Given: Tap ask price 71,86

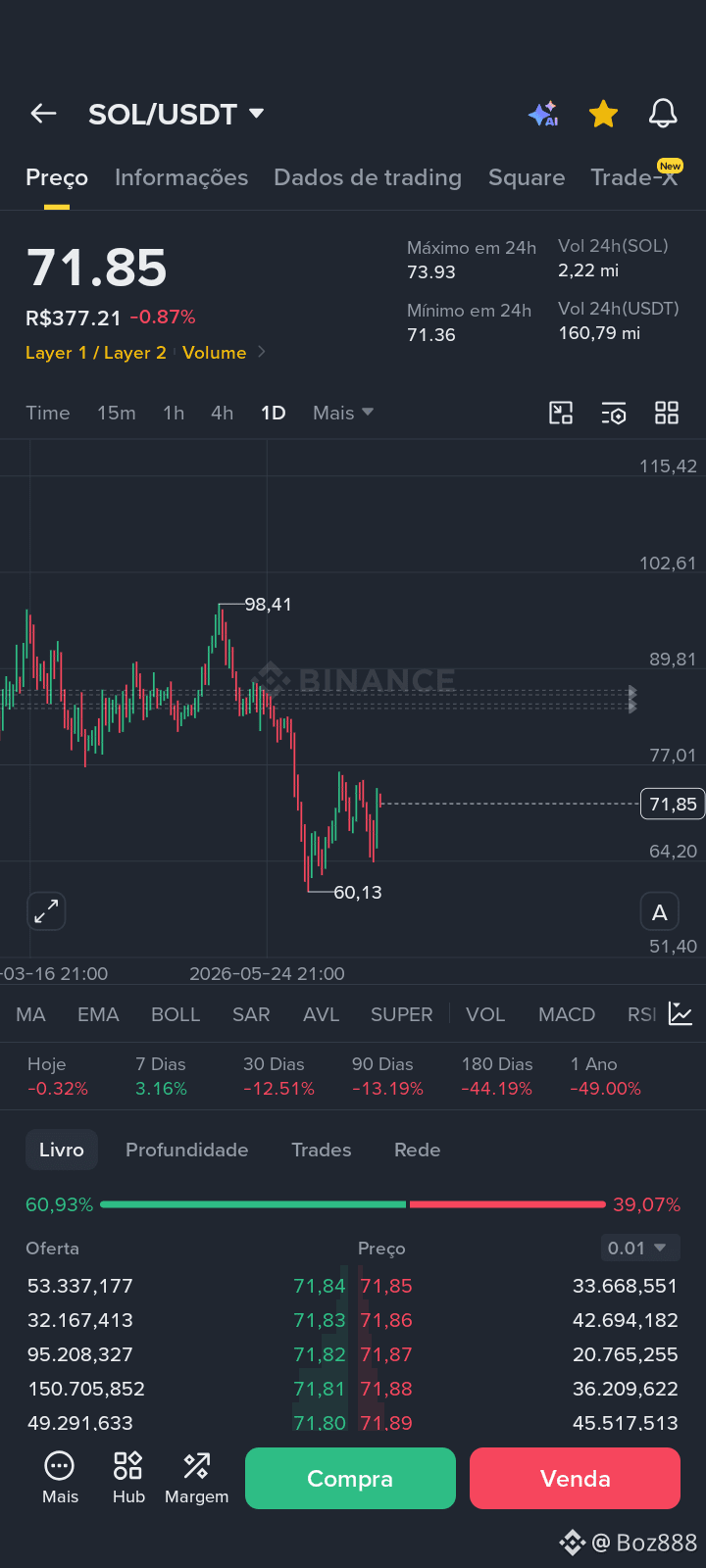Looking at the screenshot, I should (x=386, y=1320).
